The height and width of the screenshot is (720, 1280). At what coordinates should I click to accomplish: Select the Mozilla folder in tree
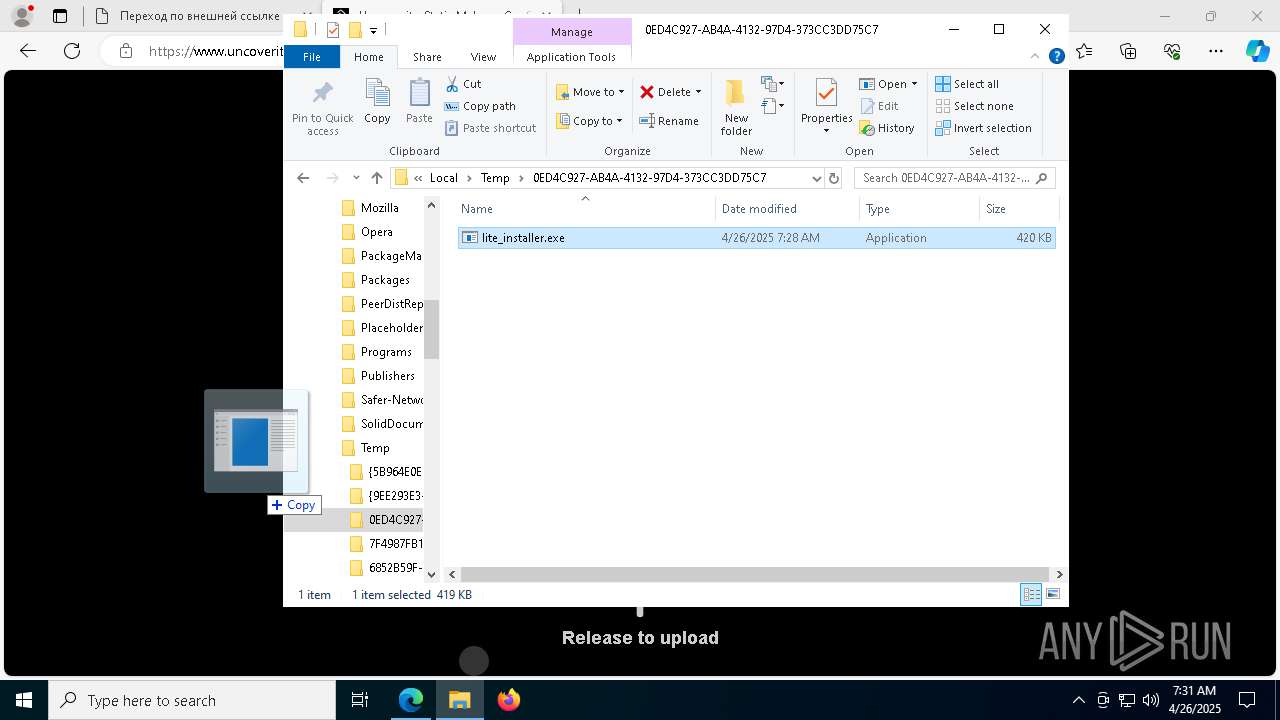pyautogui.click(x=379, y=208)
